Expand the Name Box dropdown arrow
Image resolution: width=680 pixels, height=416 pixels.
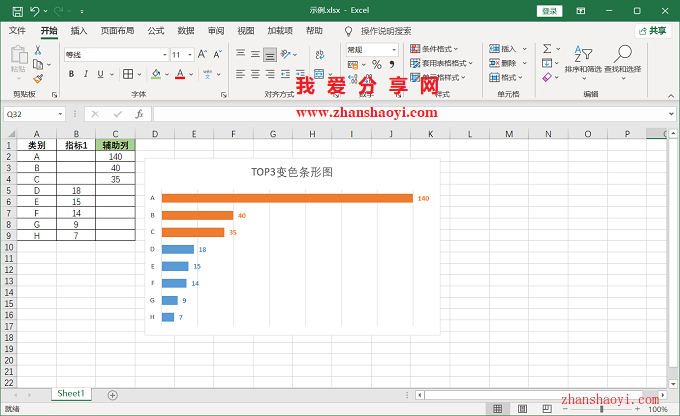[60, 114]
